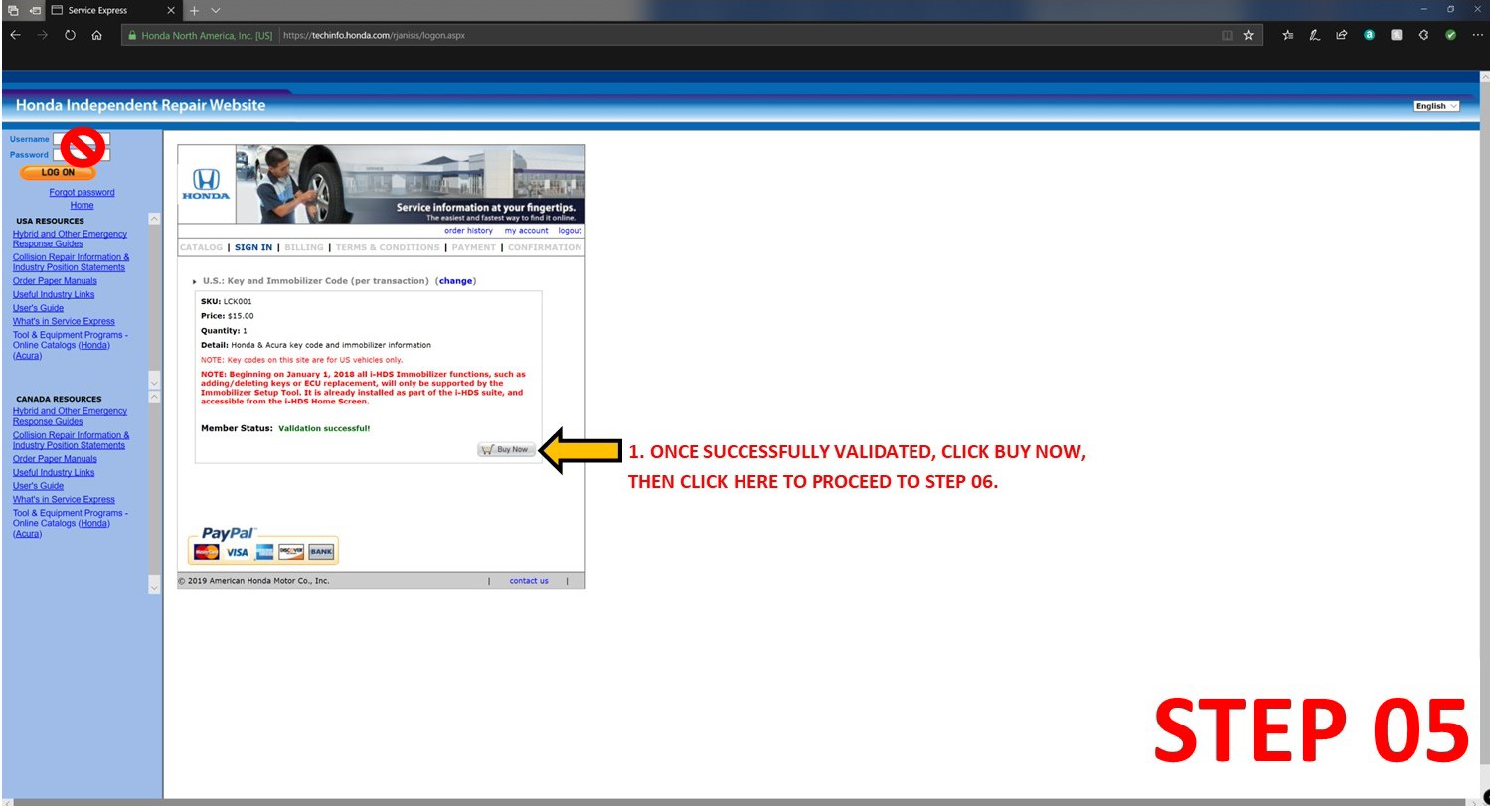Select the CONFIRMATION checkout step

pos(545,247)
